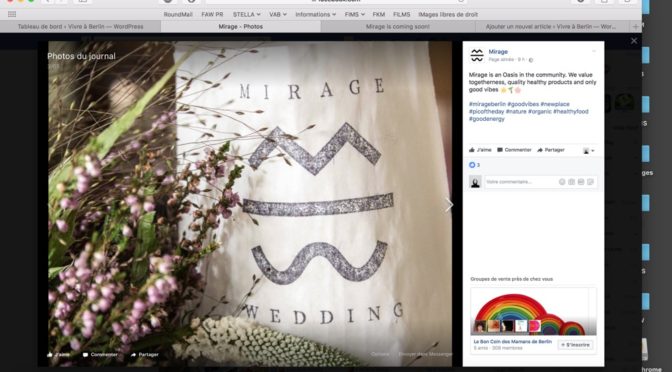Click the post privacy globe icon

point(531,60)
